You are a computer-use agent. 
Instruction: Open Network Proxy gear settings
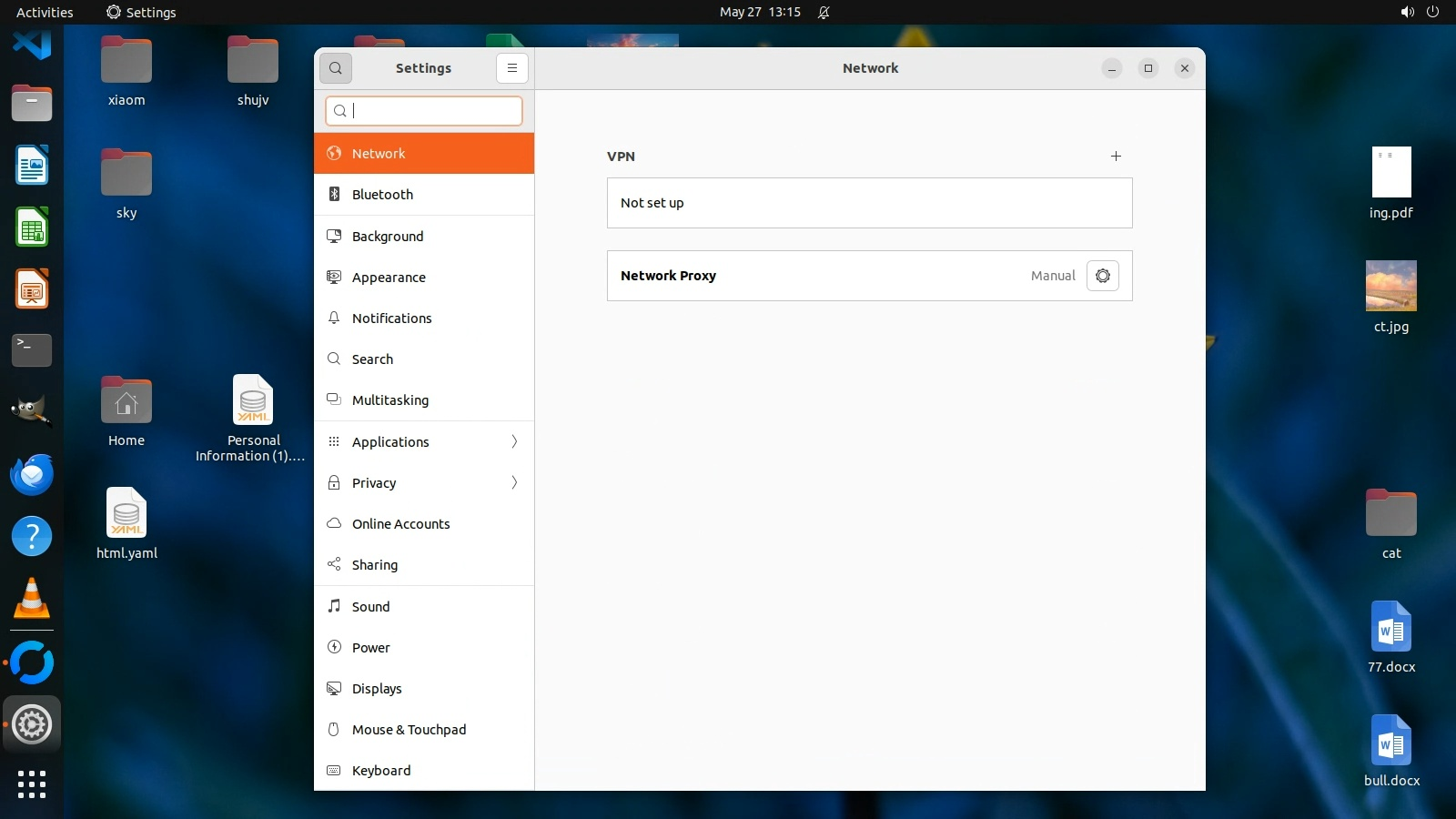pos(1102,276)
